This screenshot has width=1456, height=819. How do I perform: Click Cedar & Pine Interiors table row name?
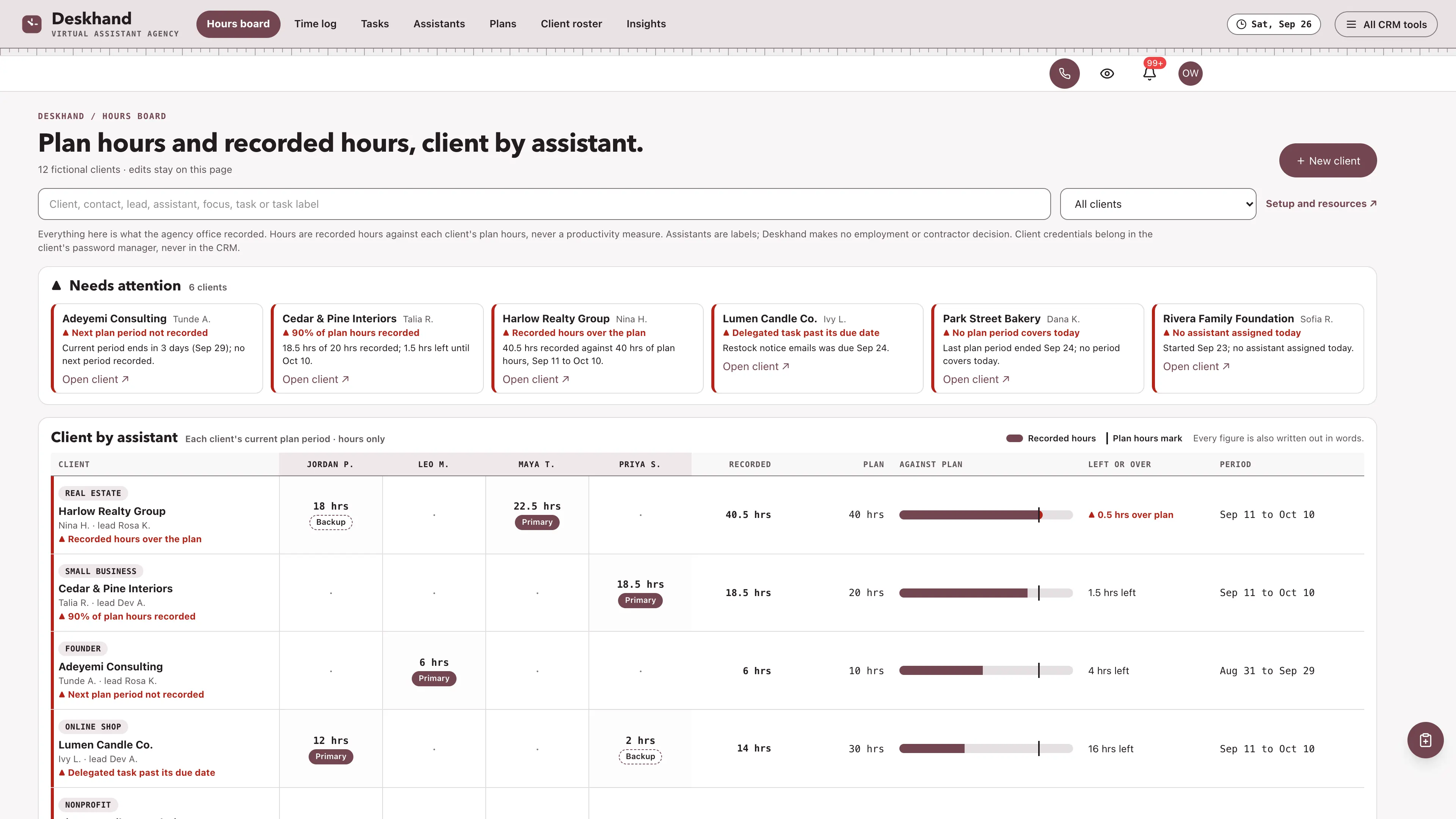115,588
